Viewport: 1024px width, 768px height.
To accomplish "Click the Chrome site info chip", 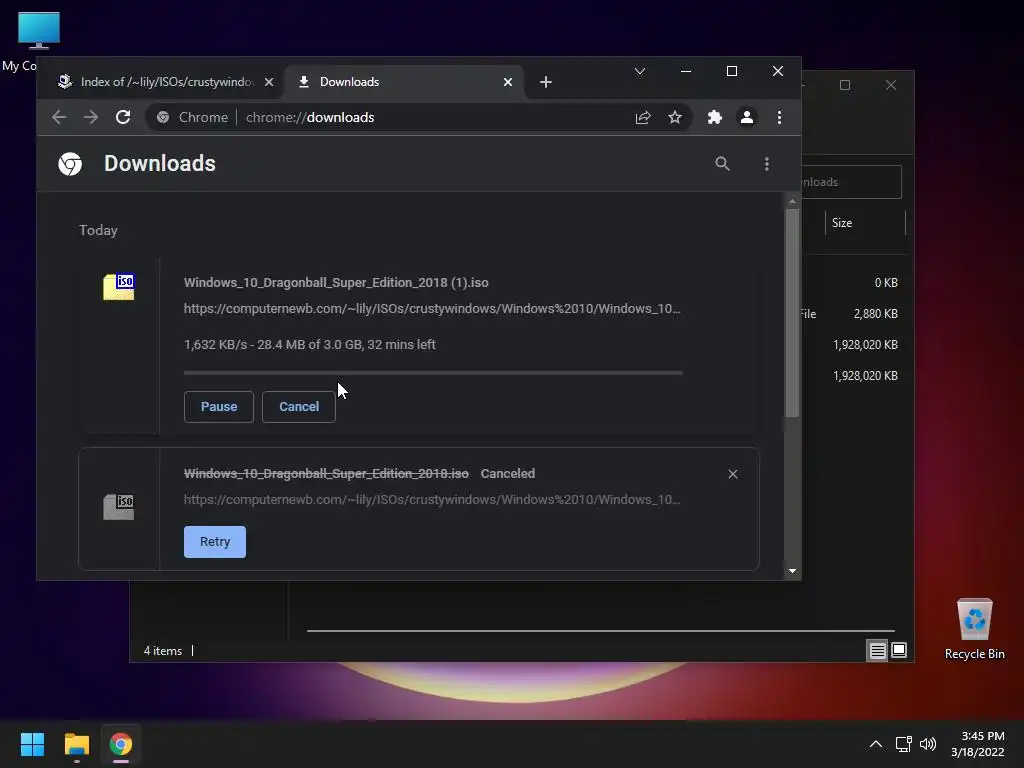I will click(x=193, y=118).
